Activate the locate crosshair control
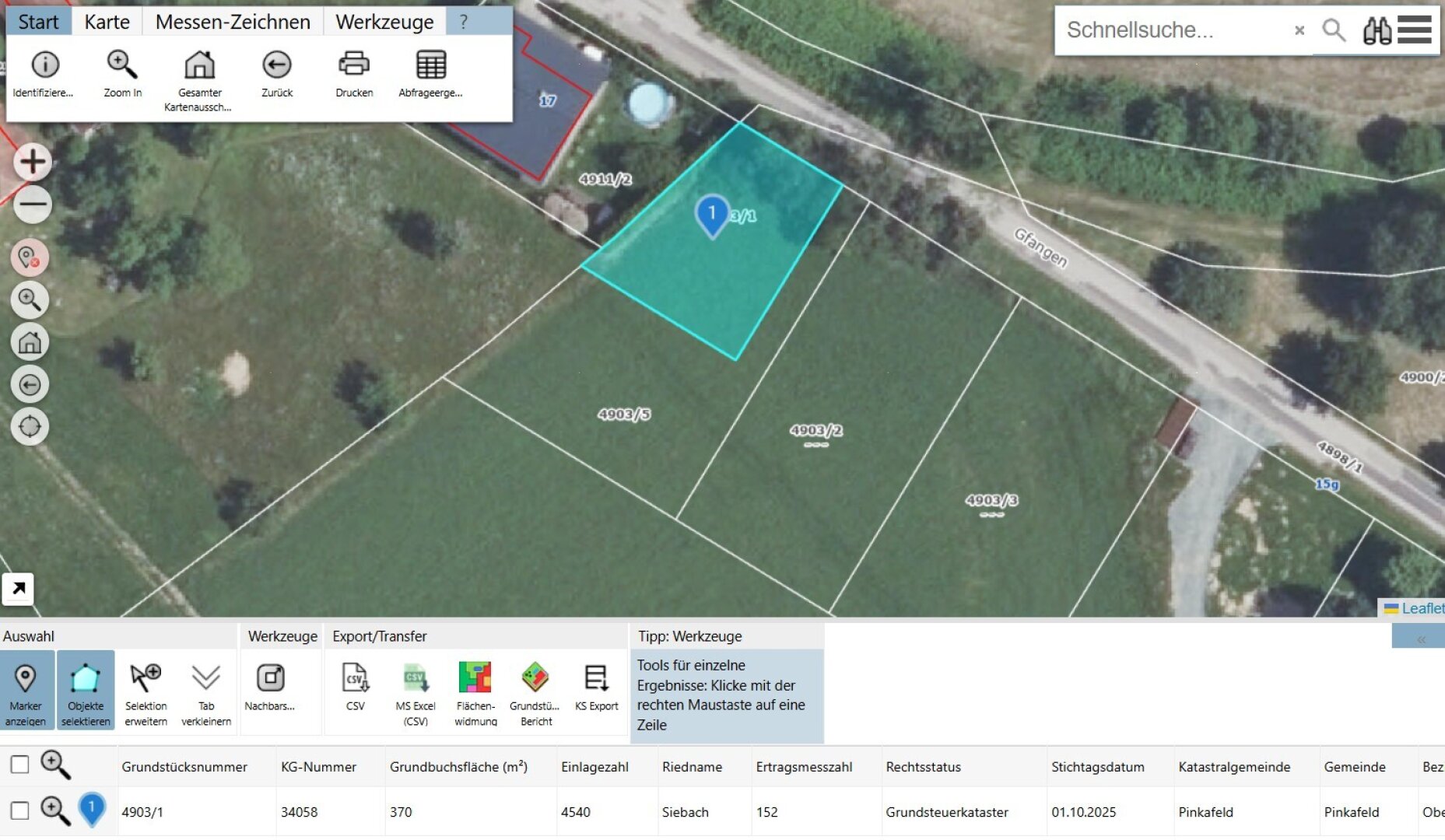The height and width of the screenshot is (840, 1445). click(x=30, y=426)
